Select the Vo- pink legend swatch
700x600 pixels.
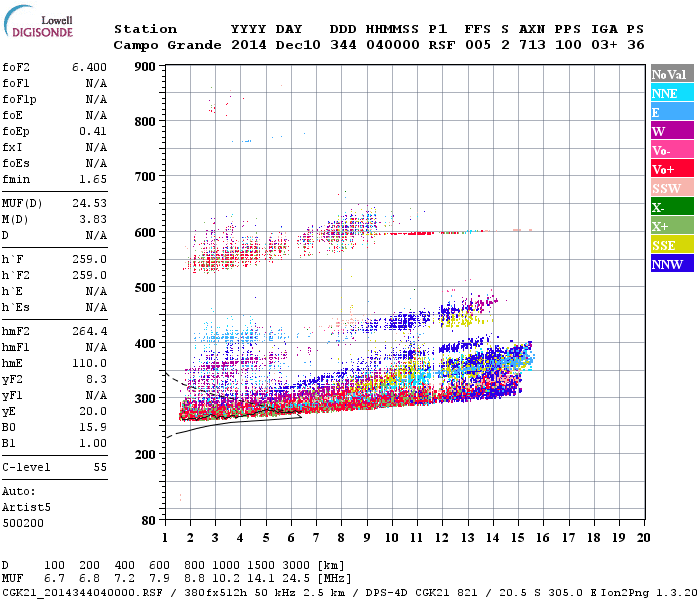(x=672, y=150)
